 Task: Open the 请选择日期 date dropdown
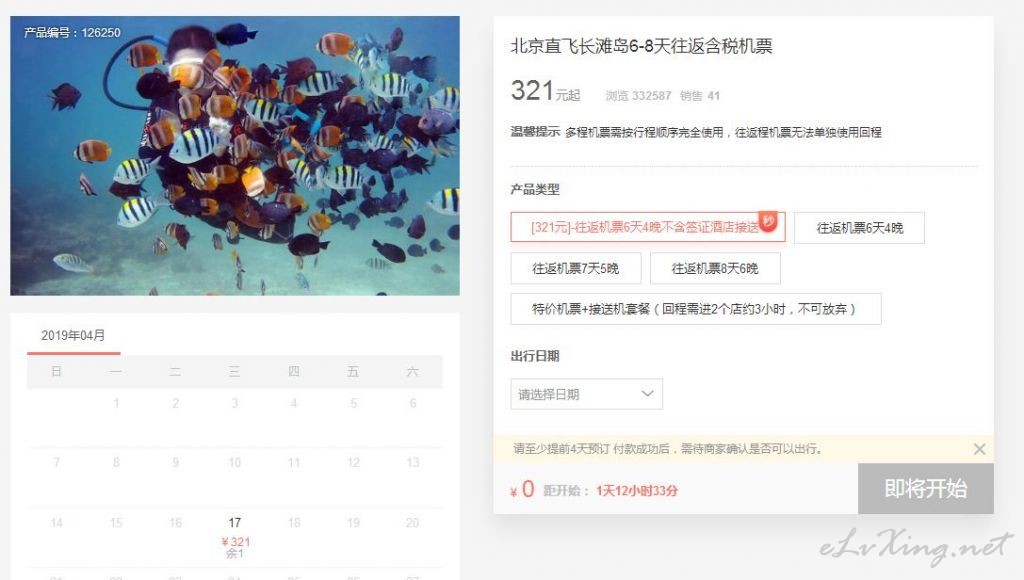point(586,394)
